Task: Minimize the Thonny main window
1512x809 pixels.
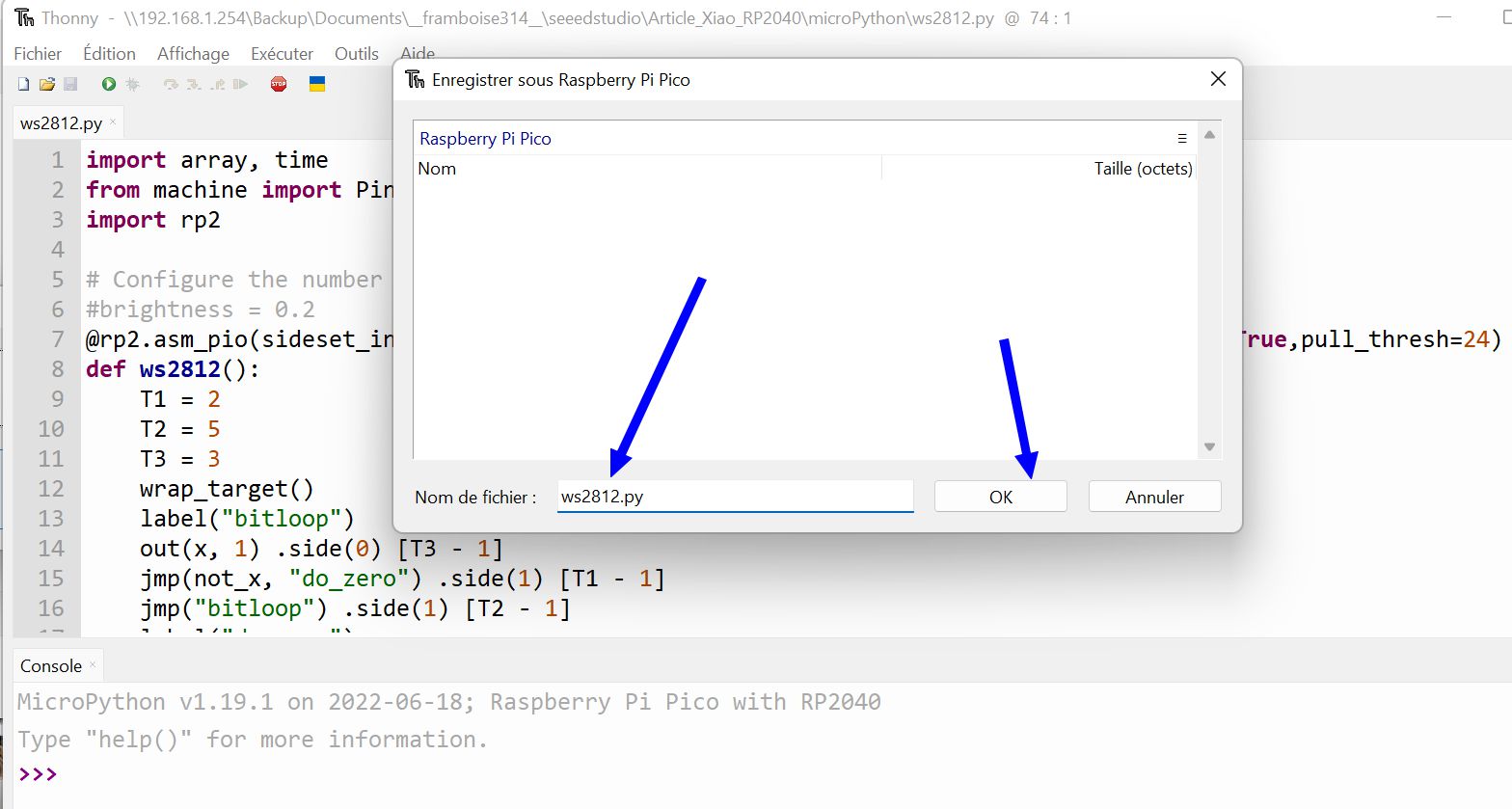Action: (x=1444, y=18)
